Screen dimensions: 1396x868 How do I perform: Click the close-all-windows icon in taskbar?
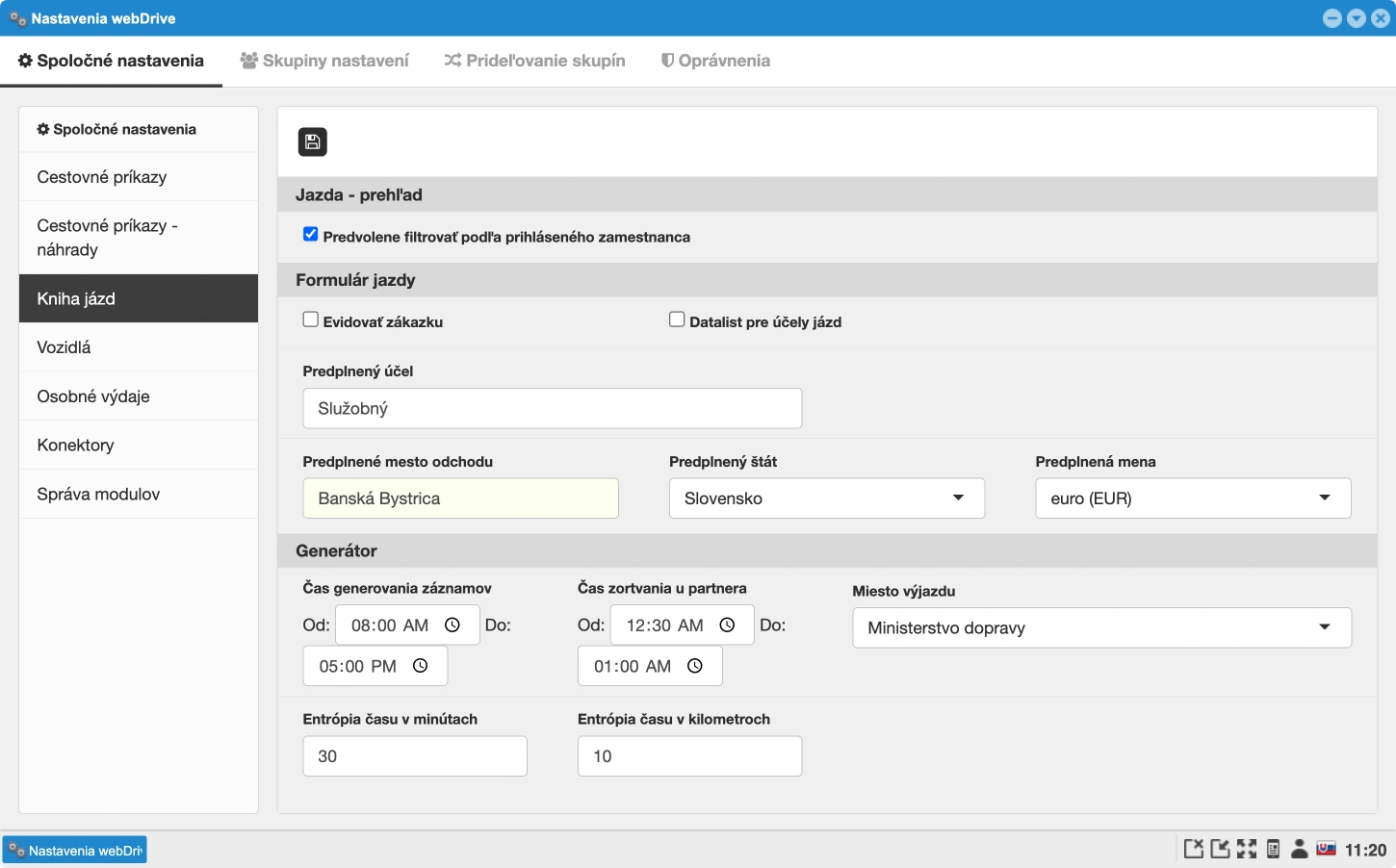(x=1194, y=849)
